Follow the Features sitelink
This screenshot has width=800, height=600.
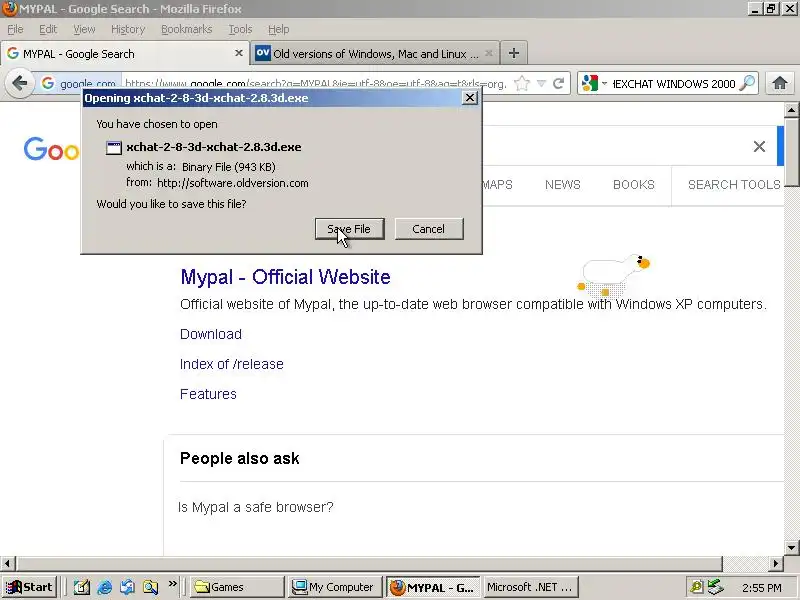208,394
